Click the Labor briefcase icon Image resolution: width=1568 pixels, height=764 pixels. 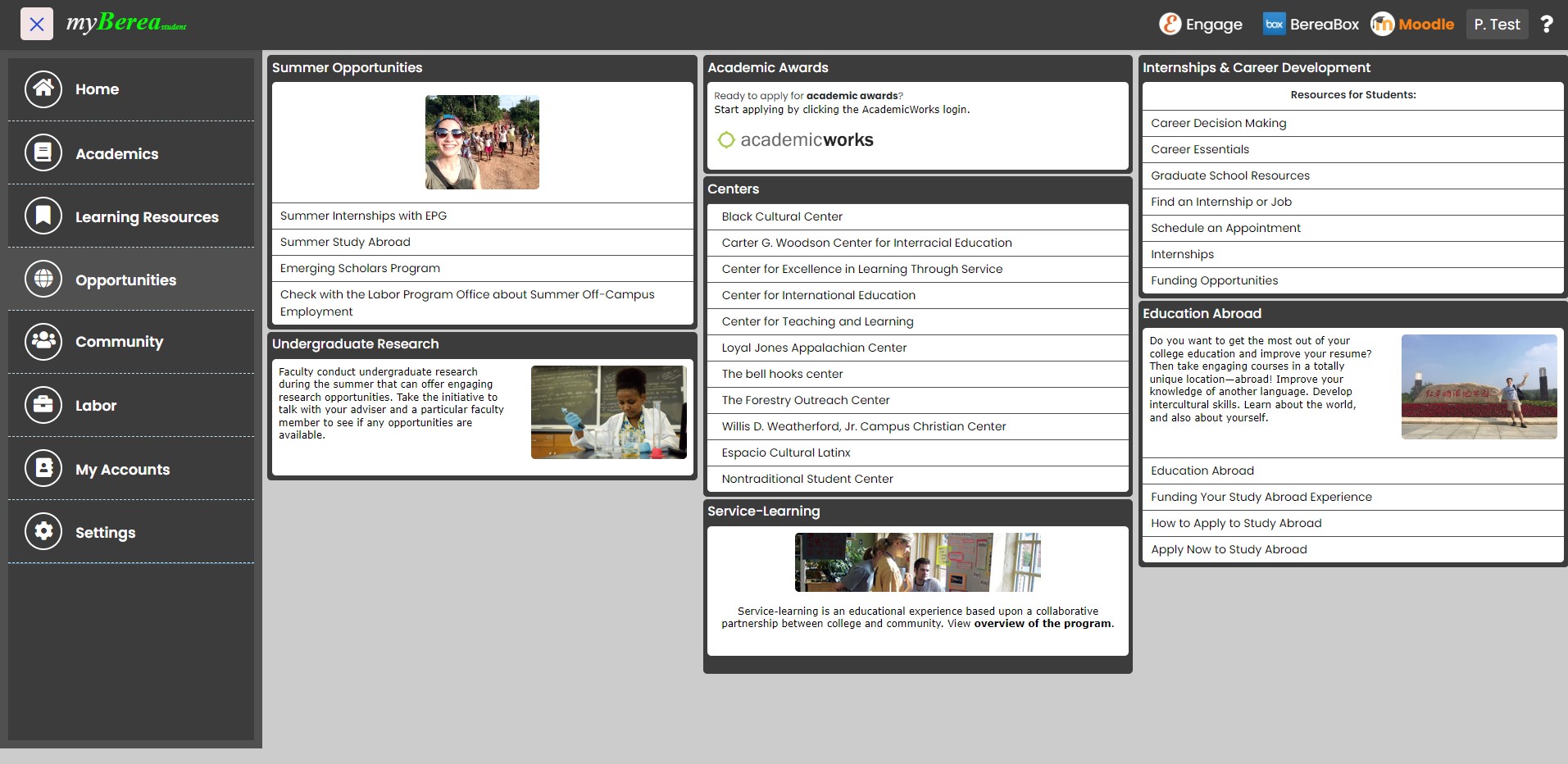(43, 405)
